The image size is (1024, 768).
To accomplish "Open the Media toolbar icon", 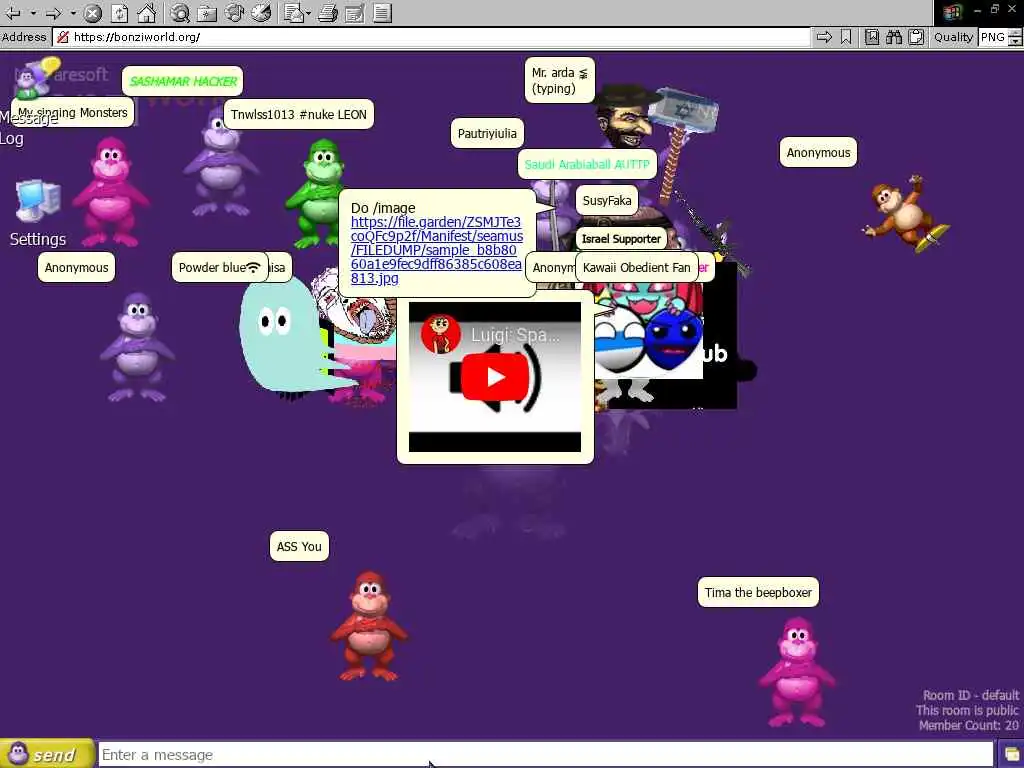I will (234, 12).
